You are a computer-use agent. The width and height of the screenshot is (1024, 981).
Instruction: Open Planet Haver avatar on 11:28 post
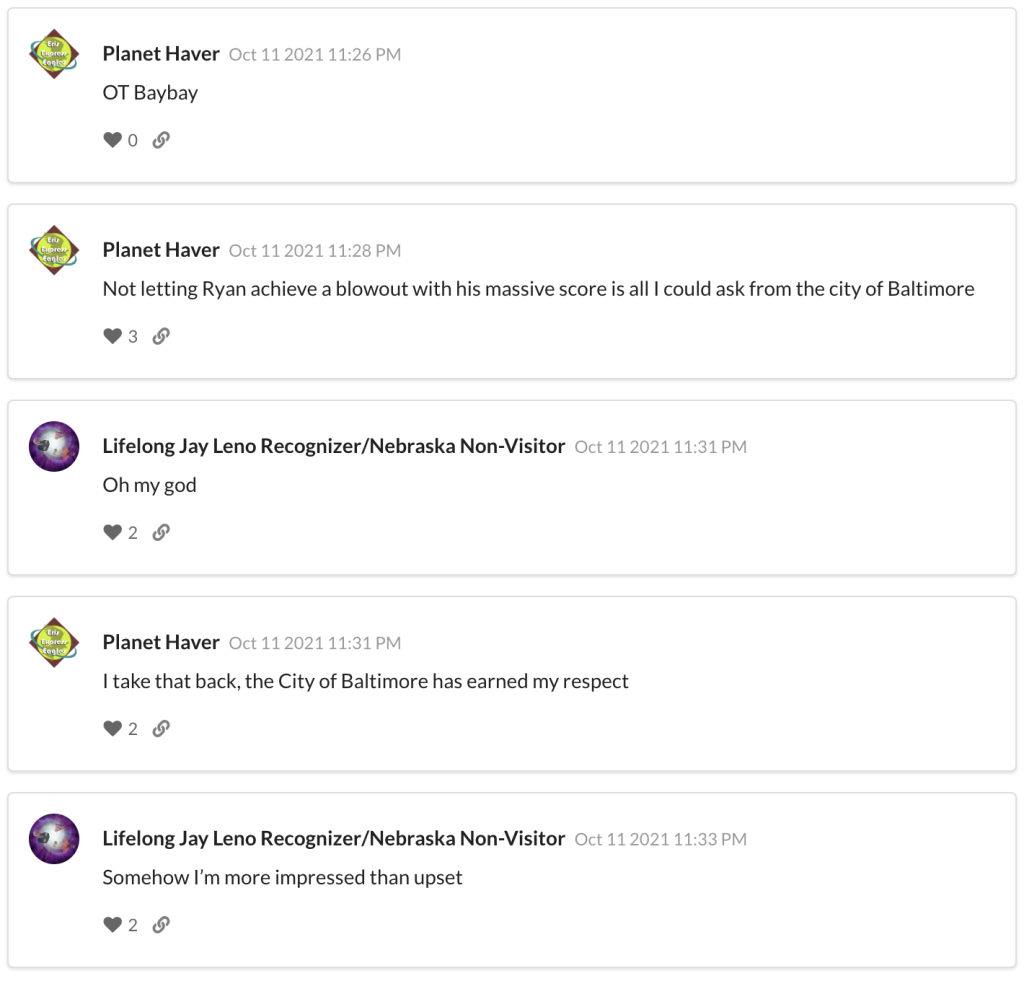pyautogui.click(x=54, y=250)
